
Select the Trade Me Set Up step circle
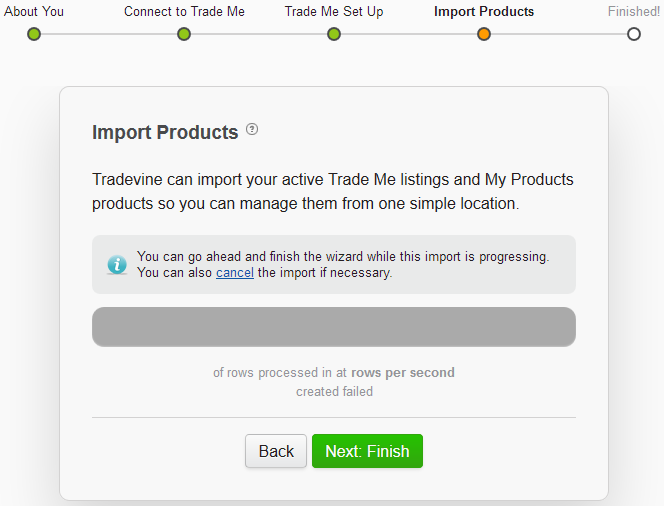[334, 34]
